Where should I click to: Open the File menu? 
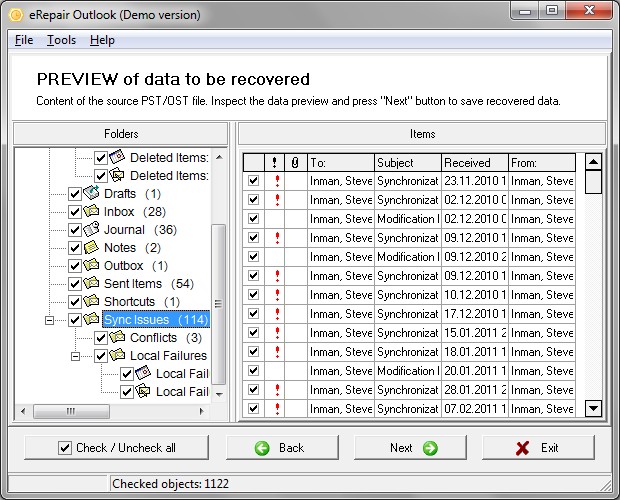click(24, 40)
